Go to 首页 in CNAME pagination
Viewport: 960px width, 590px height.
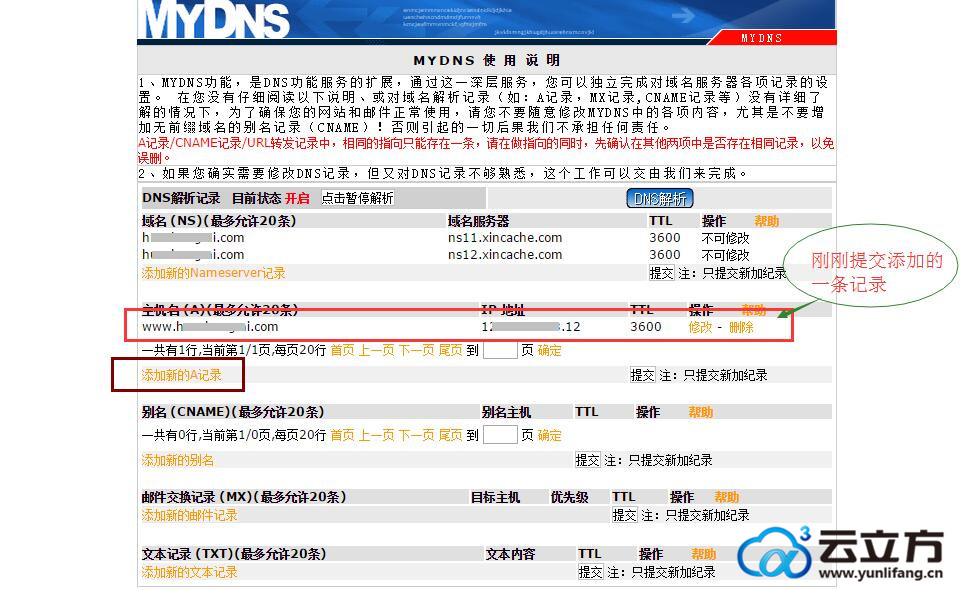tap(342, 435)
